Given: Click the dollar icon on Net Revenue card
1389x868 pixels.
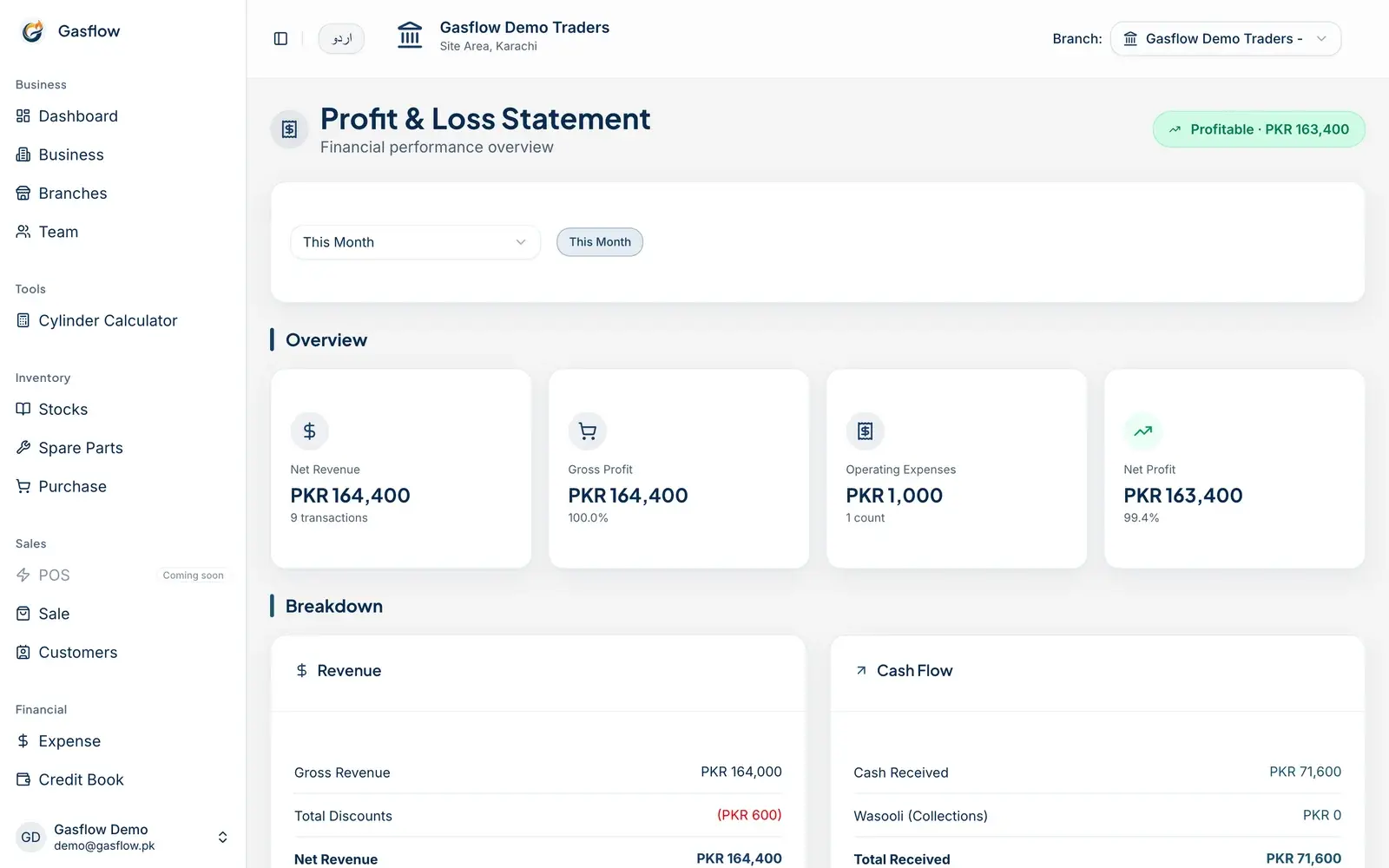Looking at the screenshot, I should point(309,431).
